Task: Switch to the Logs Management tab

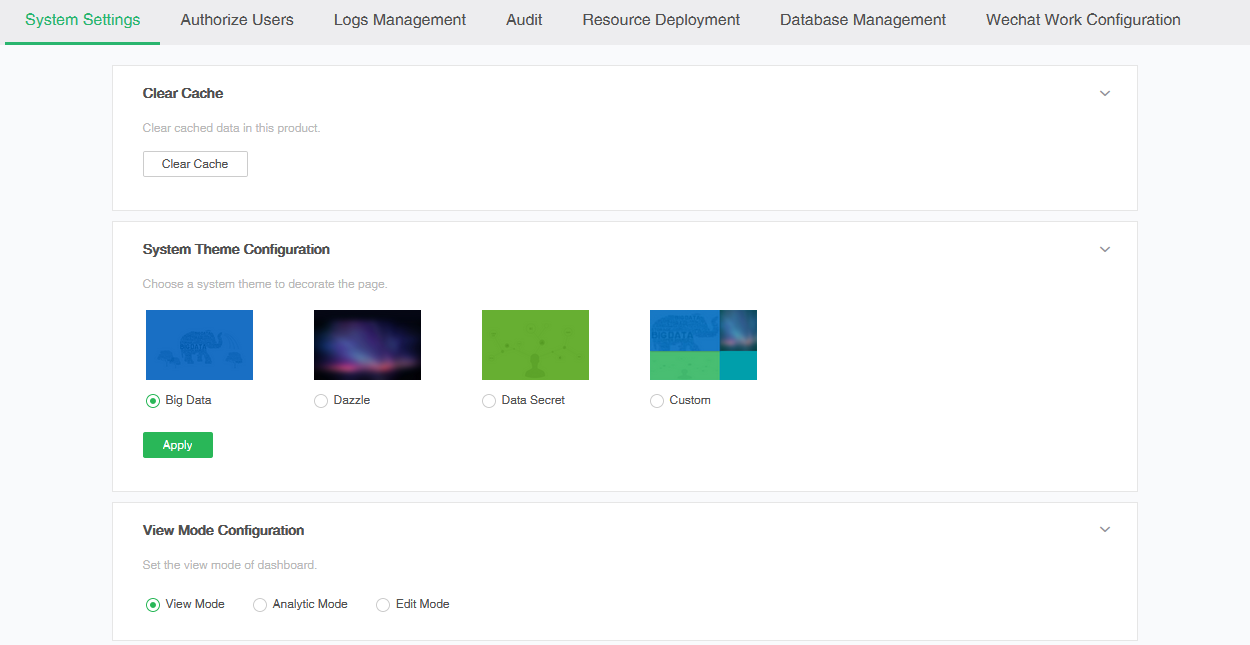Action: tap(400, 20)
